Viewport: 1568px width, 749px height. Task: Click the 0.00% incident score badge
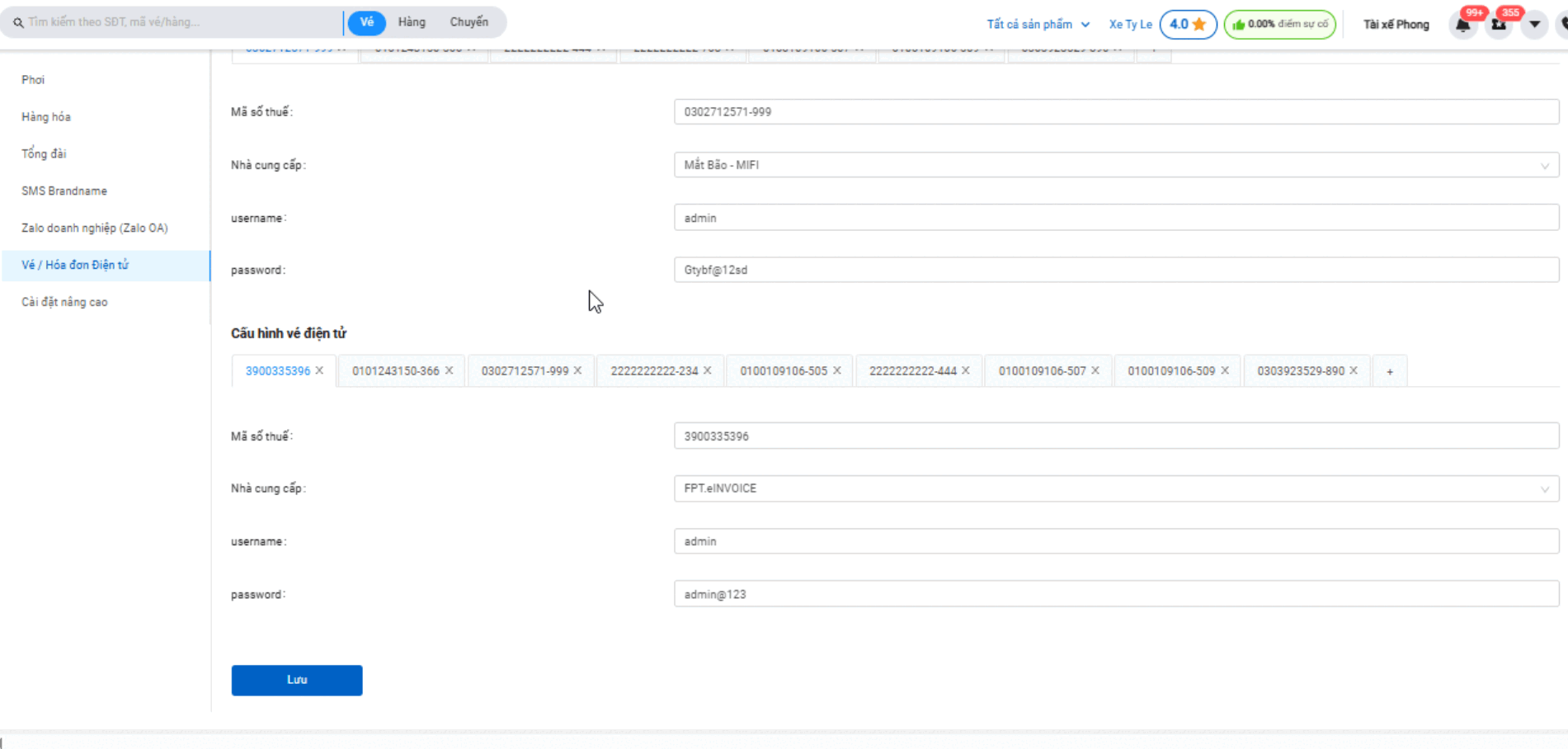tap(1279, 24)
